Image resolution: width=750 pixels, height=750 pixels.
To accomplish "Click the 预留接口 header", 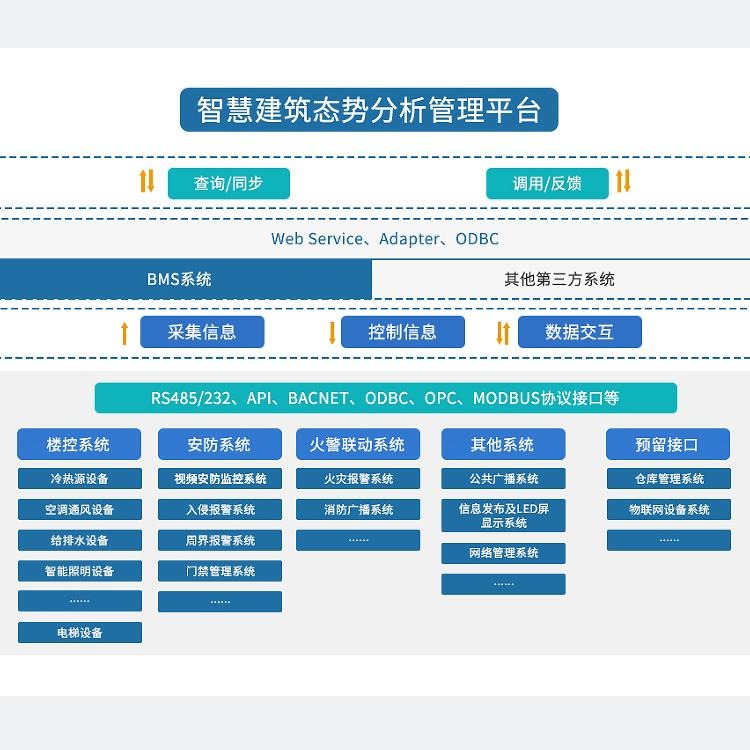I will [x=667, y=444].
